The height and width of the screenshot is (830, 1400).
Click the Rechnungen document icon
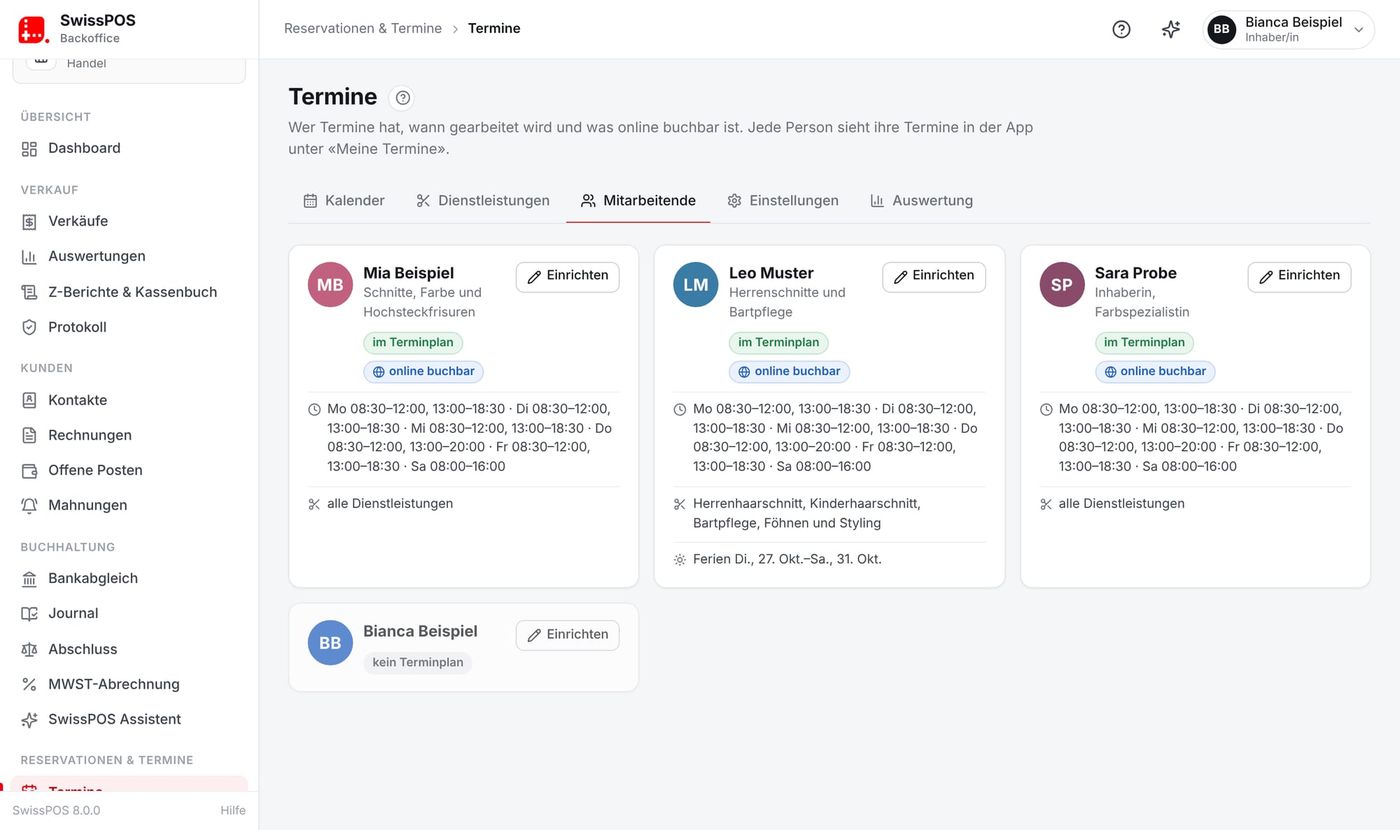pos(29,435)
